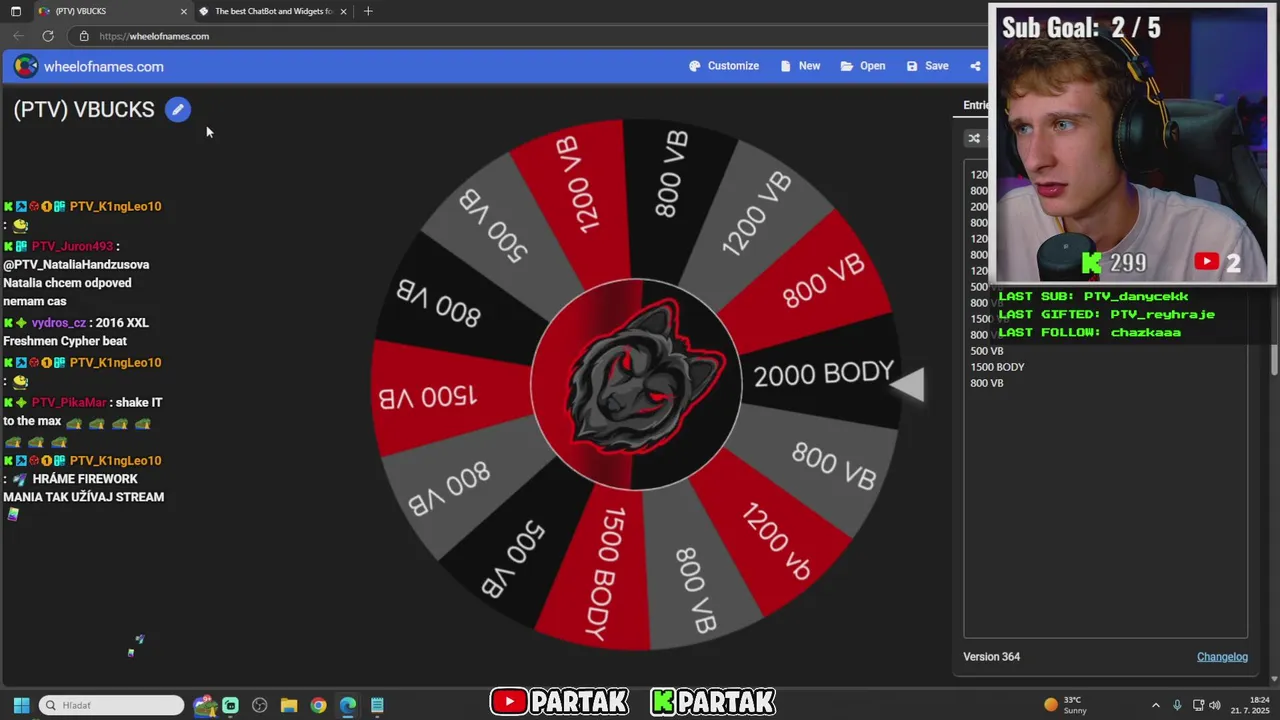Click PTV_Juron493 username in chat overlay
This screenshot has height=720, width=1280.
[x=72, y=246]
